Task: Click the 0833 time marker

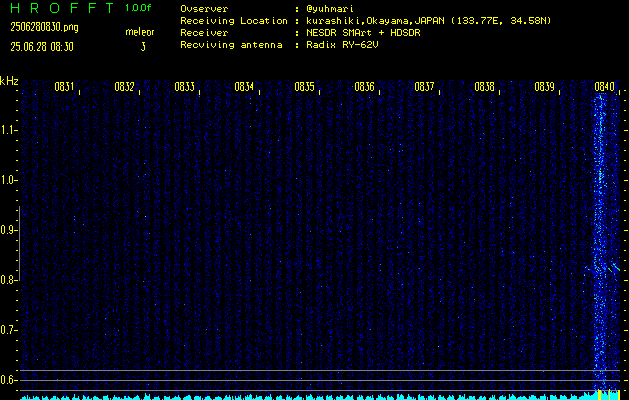Action: point(185,87)
